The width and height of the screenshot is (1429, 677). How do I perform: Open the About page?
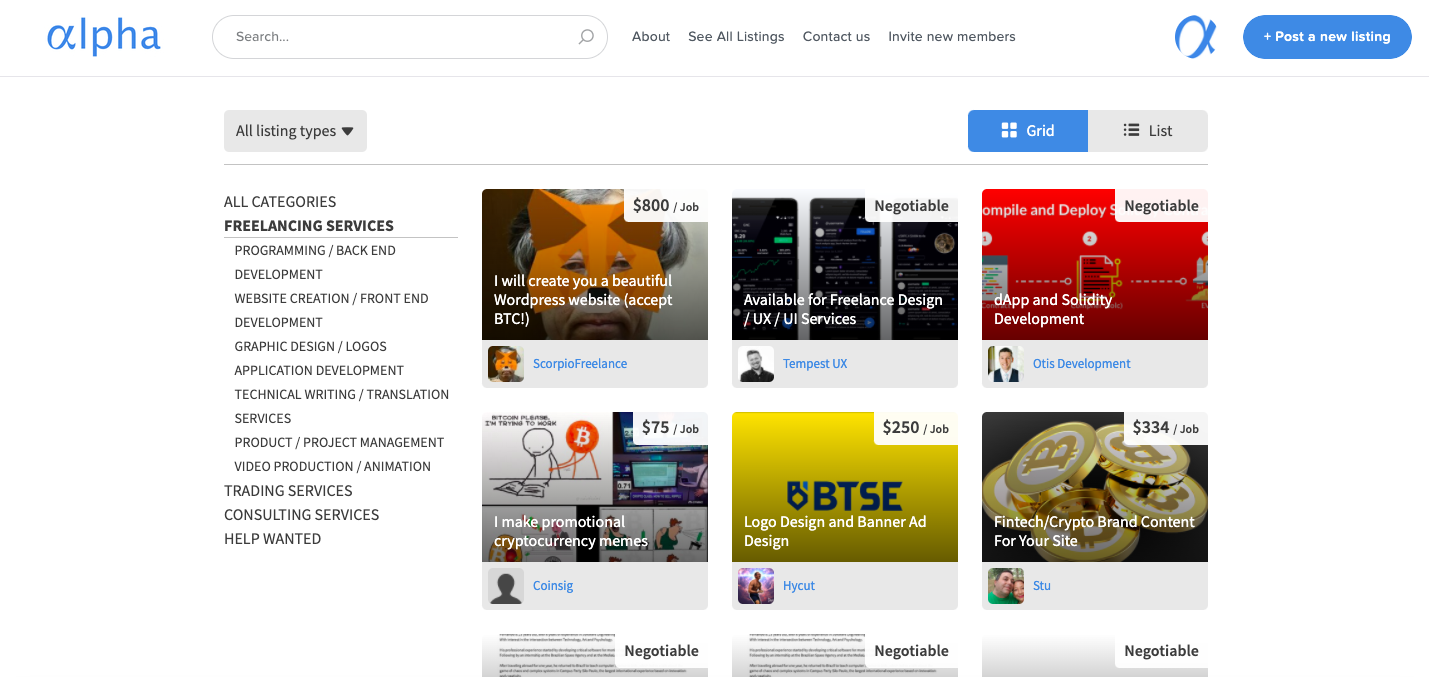651,37
